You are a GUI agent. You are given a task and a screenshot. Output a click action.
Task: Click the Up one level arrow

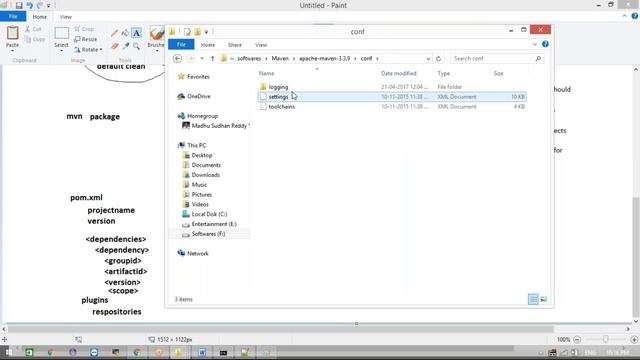tap(212, 59)
